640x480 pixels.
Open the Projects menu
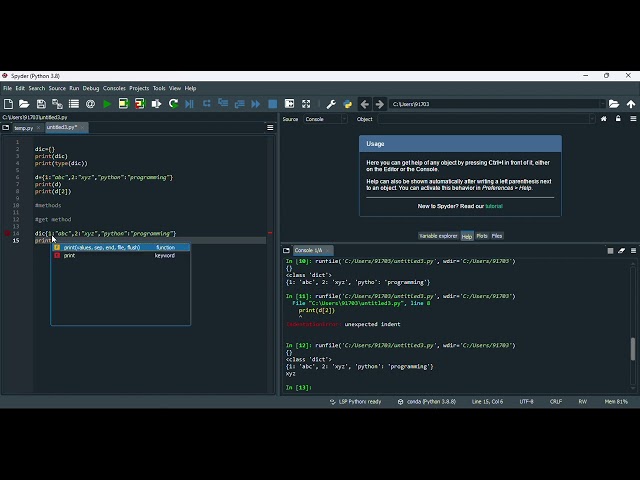tap(139, 88)
